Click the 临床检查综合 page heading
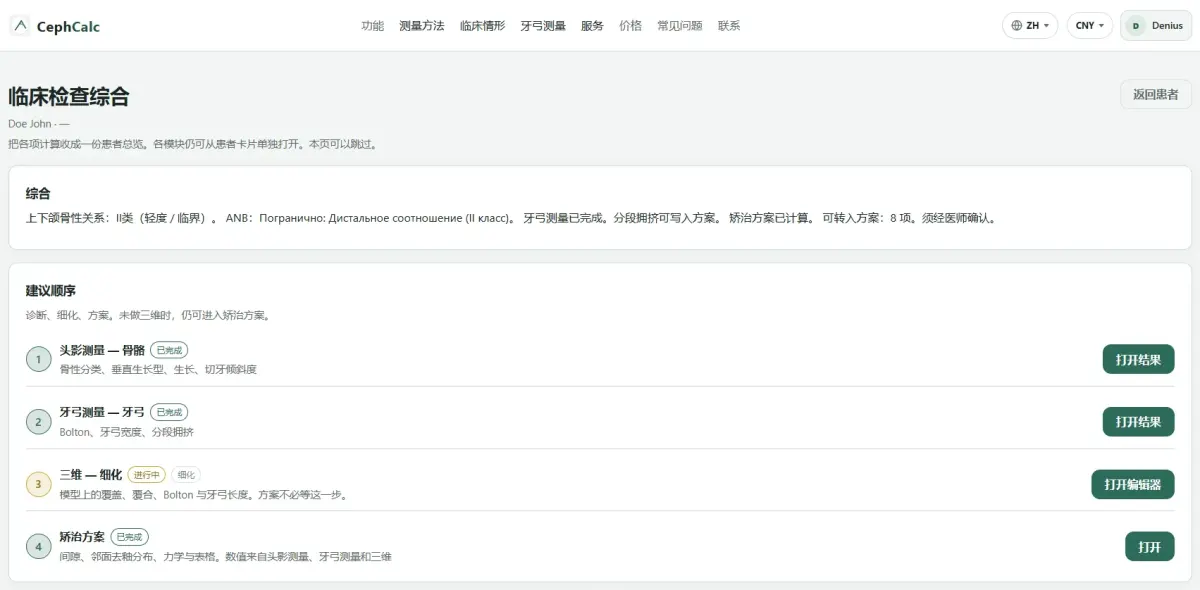 pos(69,97)
